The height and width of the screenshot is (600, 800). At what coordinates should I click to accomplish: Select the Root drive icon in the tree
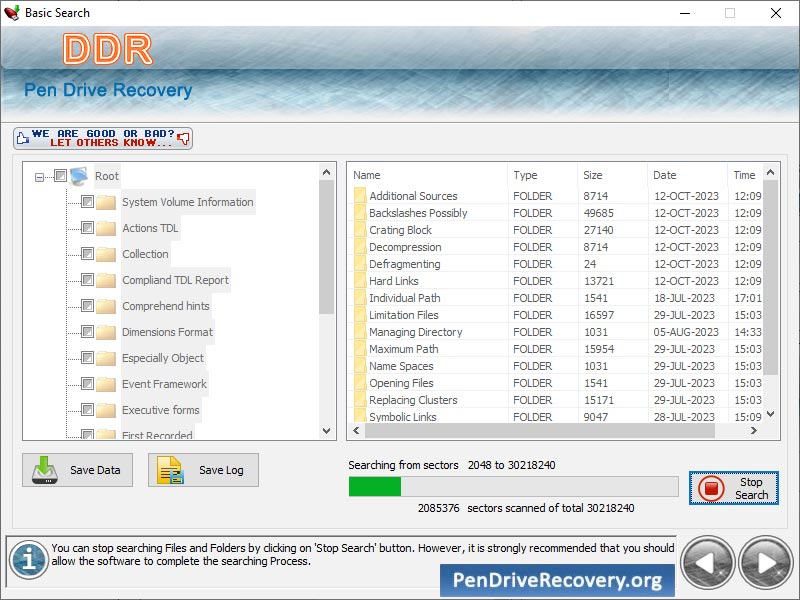pos(78,175)
